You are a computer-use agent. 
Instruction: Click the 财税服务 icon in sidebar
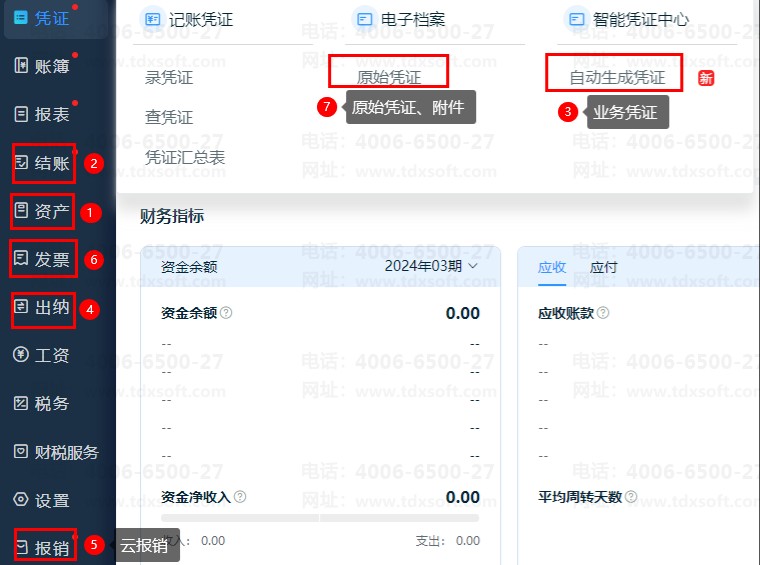pos(21,451)
